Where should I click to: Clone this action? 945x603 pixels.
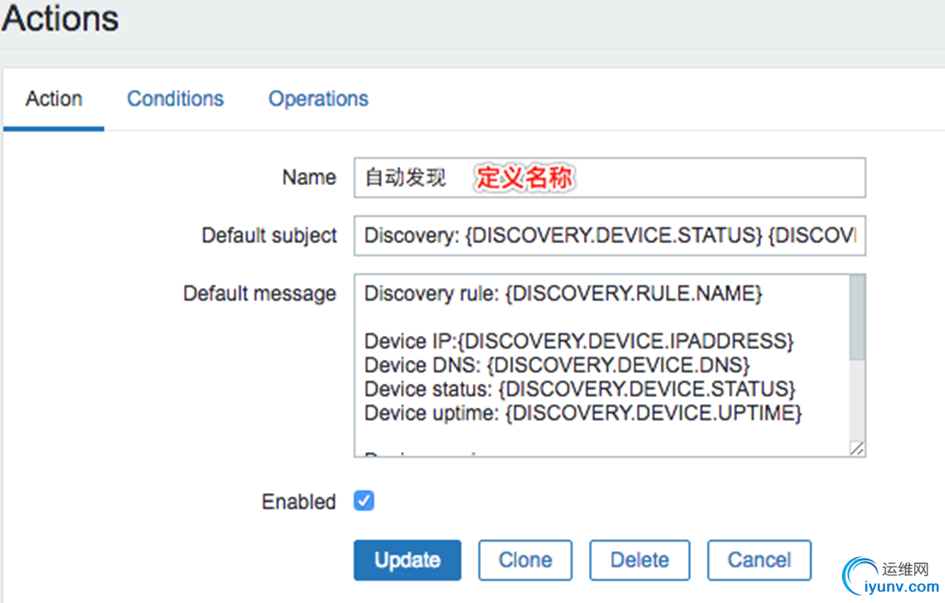point(525,560)
